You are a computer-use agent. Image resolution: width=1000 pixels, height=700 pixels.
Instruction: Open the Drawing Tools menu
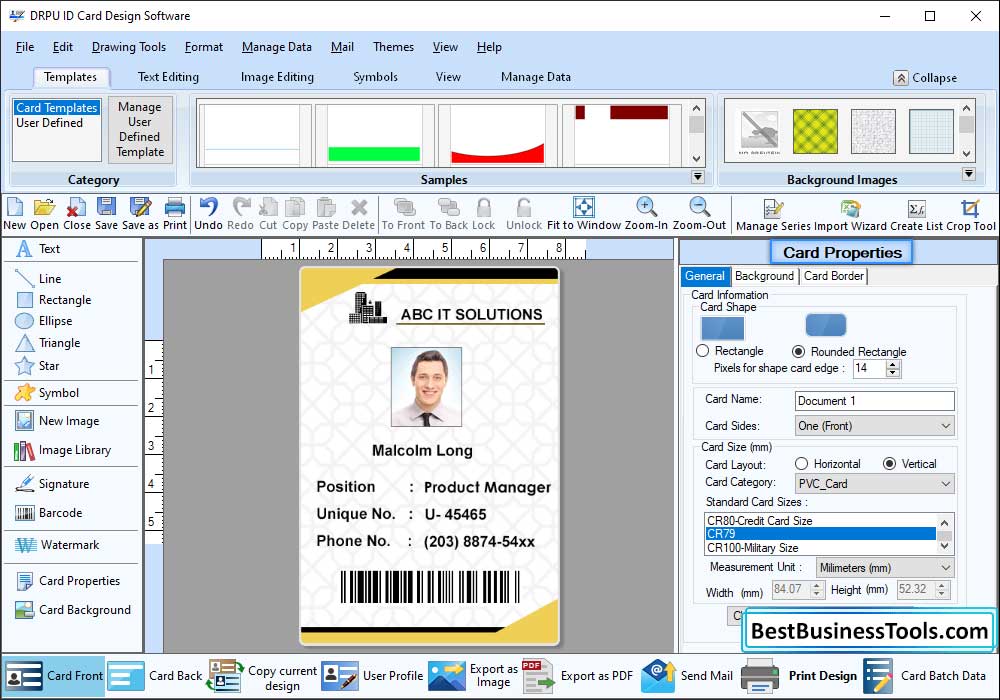coord(129,47)
